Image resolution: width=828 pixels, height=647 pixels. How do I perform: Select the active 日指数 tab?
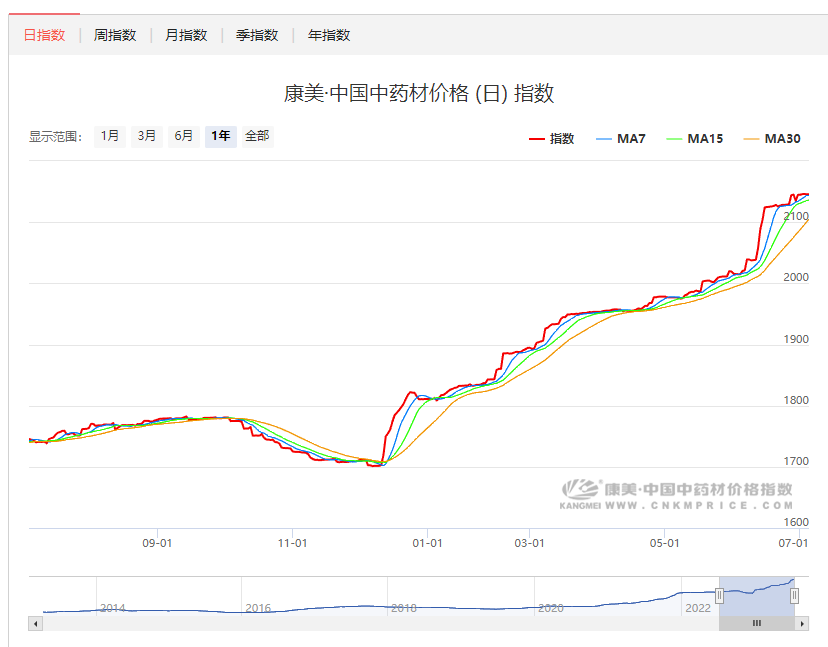(44, 35)
